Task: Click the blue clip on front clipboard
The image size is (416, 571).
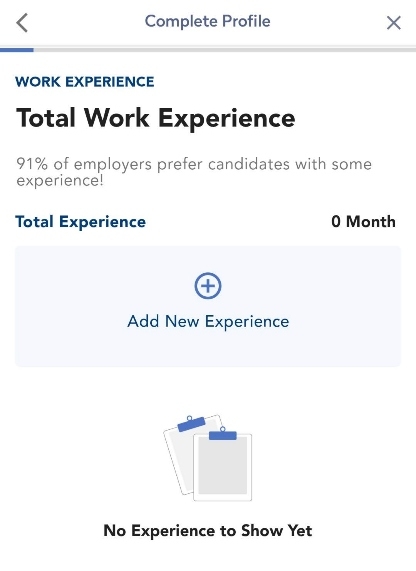Action: pos(223,434)
